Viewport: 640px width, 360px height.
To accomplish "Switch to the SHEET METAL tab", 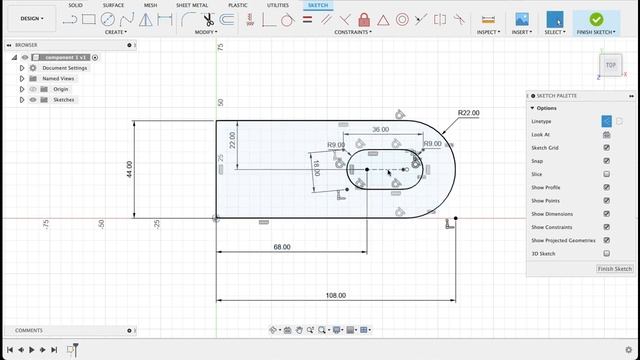I will pyautogui.click(x=192, y=5).
